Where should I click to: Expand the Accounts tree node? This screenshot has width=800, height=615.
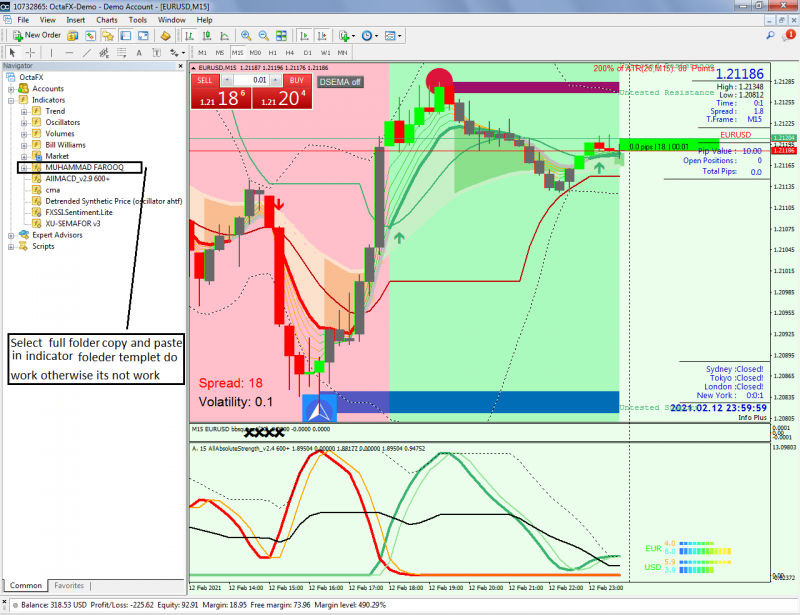pos(11,89)
